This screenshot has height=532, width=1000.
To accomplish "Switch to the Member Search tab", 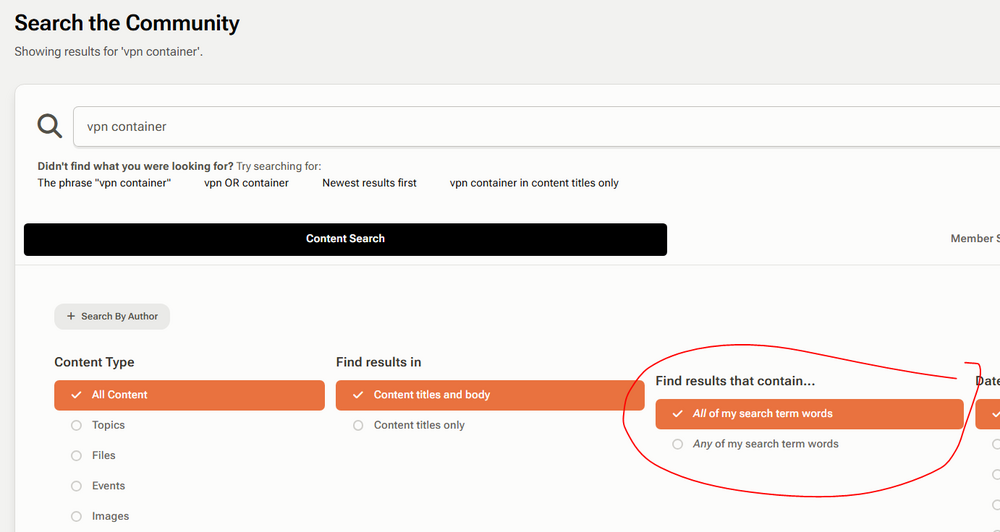I will 974,239.
